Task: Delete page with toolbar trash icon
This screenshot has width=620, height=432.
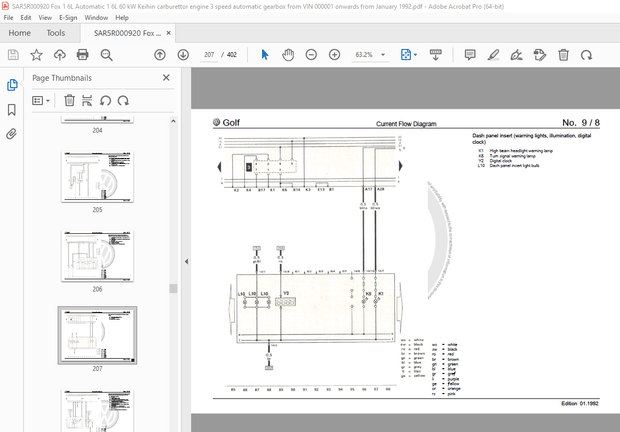Action: pyautogui.click(x=563, y=55)
